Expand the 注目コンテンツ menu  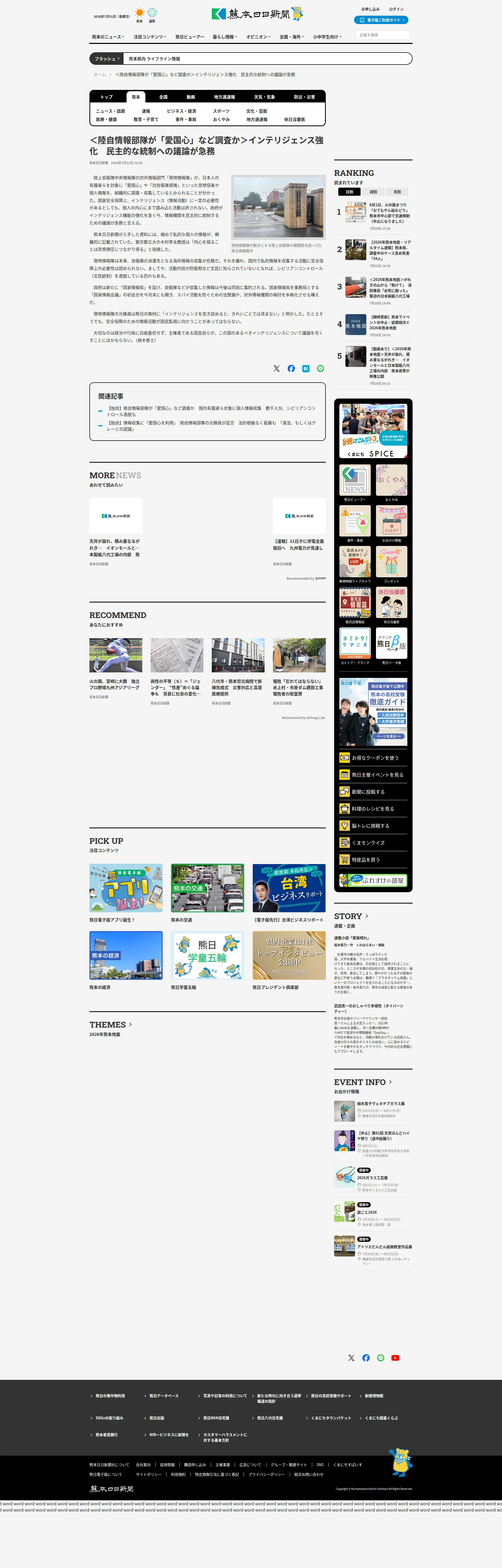(x=150, y=37)
